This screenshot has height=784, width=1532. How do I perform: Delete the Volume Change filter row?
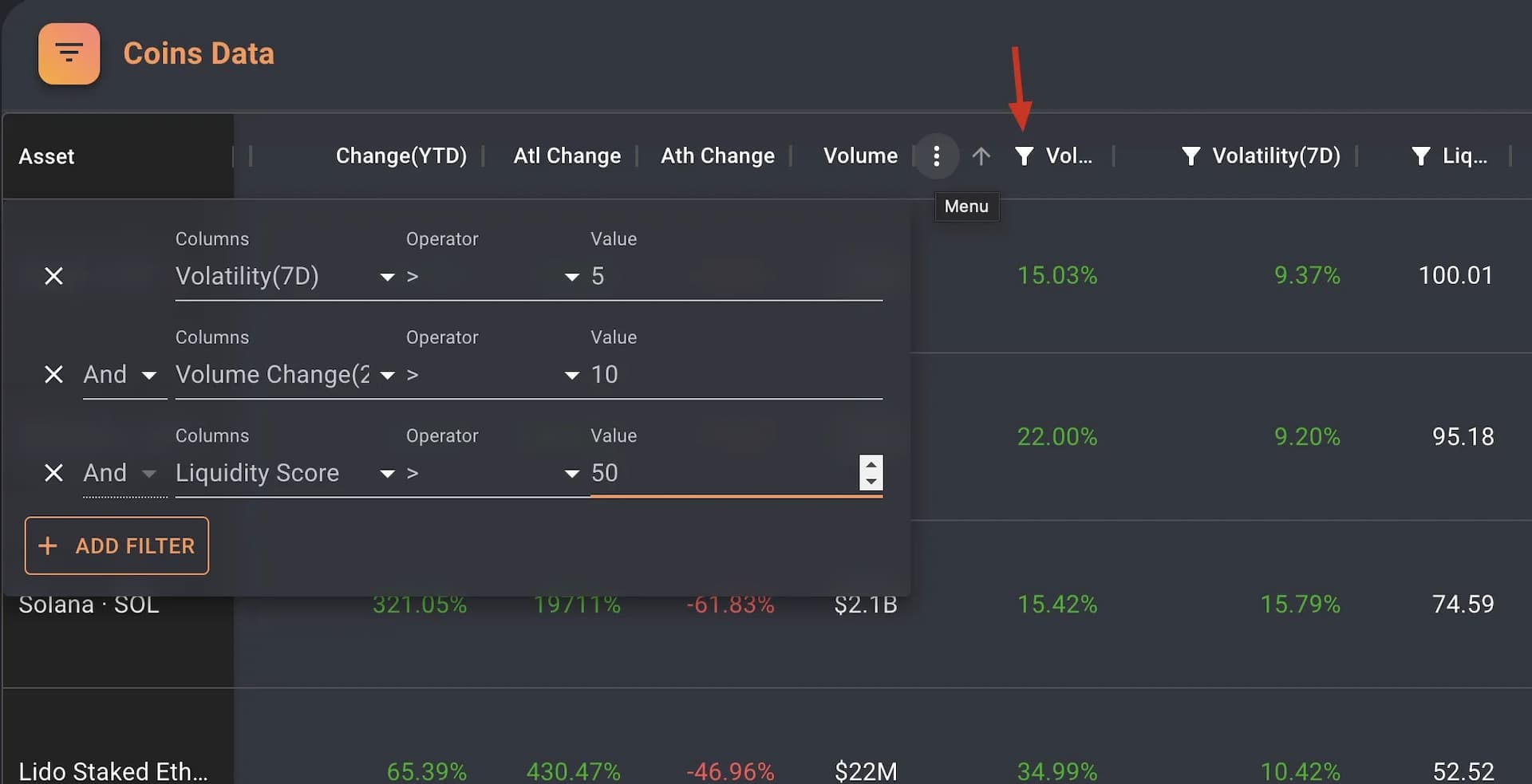53,375
